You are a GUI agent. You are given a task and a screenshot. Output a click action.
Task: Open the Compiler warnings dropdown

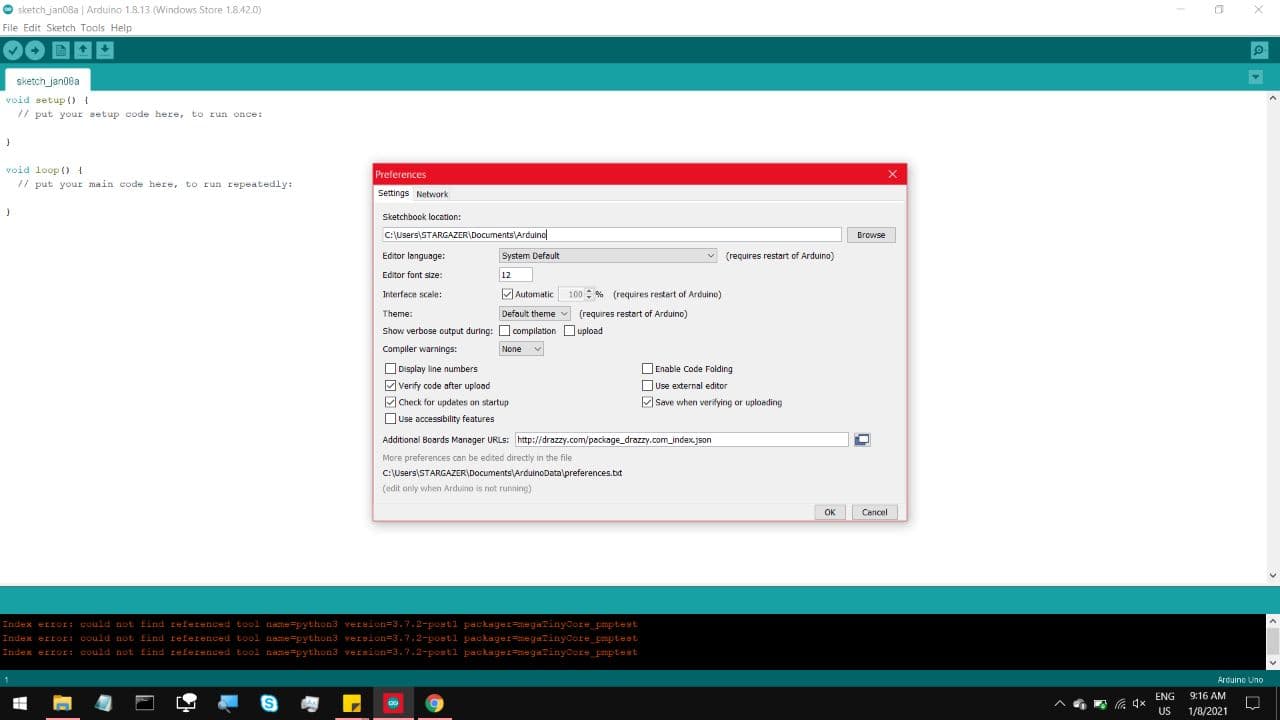point(521,349)
